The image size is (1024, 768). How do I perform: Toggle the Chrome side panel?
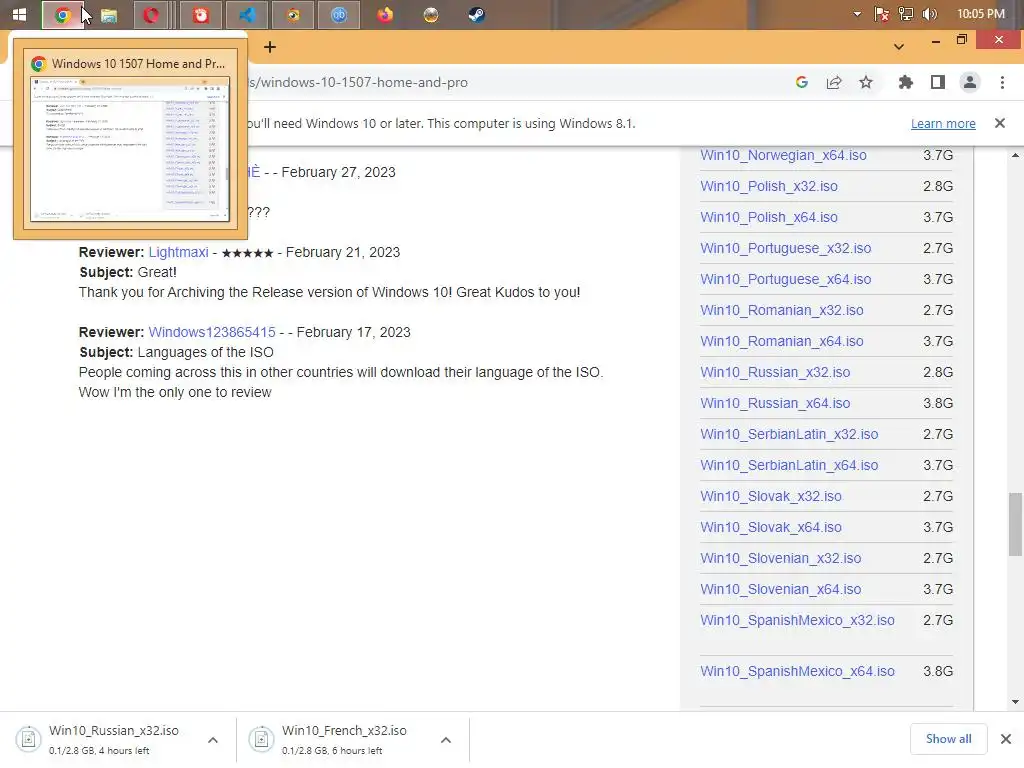coord(938,82)
